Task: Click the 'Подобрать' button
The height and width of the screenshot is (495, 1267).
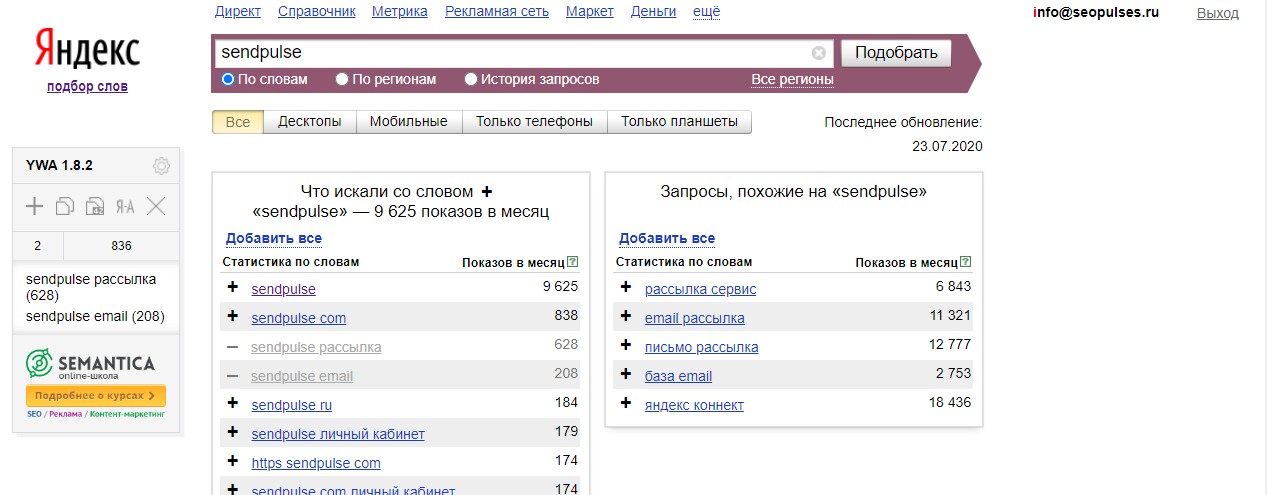Action: (896, 53)
